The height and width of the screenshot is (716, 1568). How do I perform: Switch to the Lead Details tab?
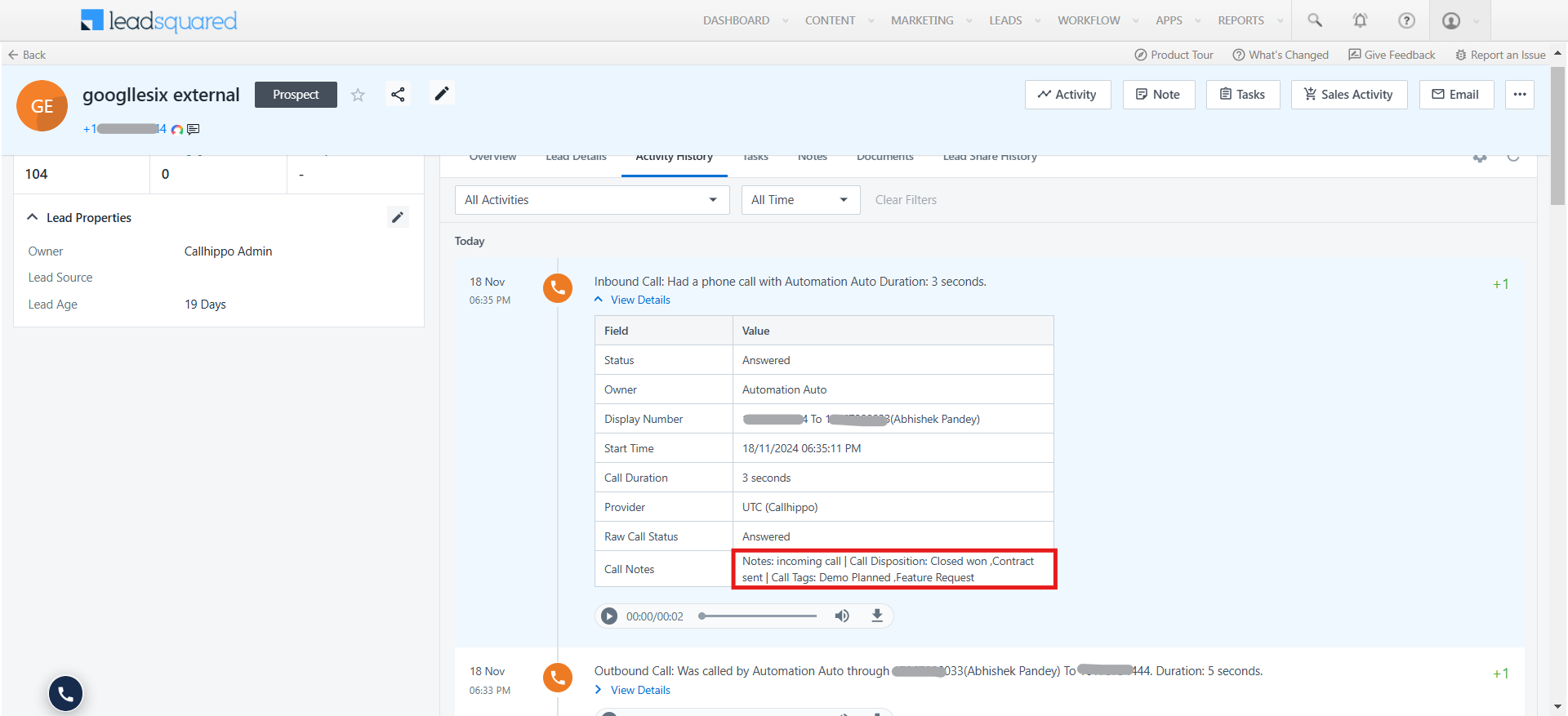click(576, 158)
